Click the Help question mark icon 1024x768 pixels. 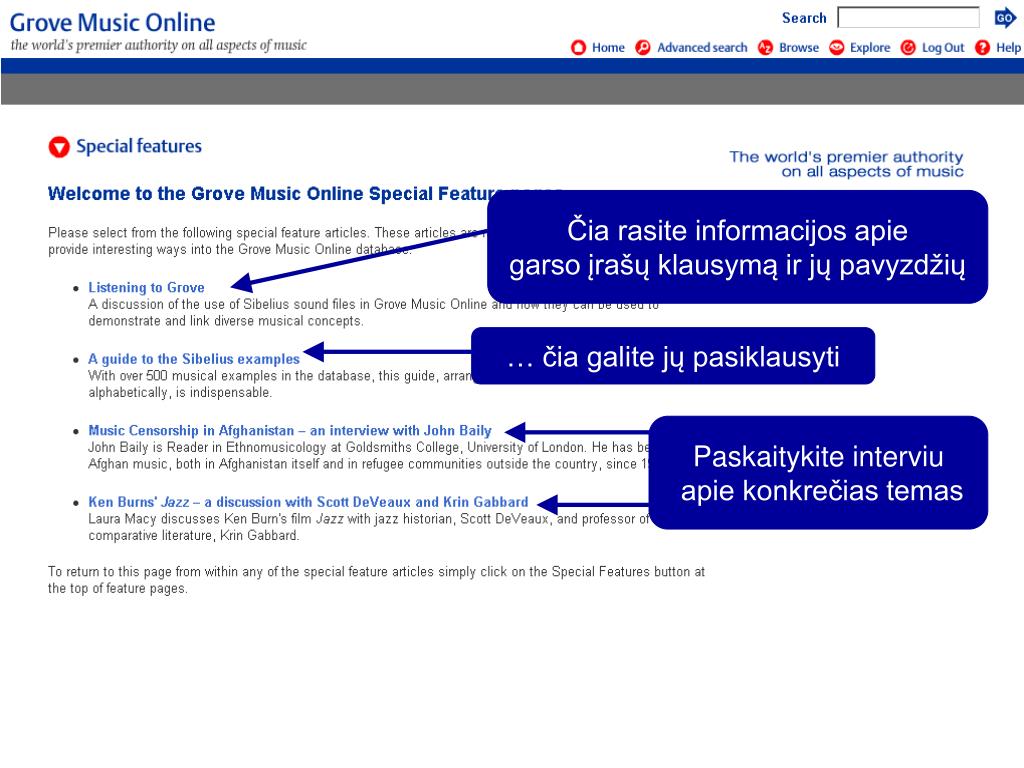982,48
